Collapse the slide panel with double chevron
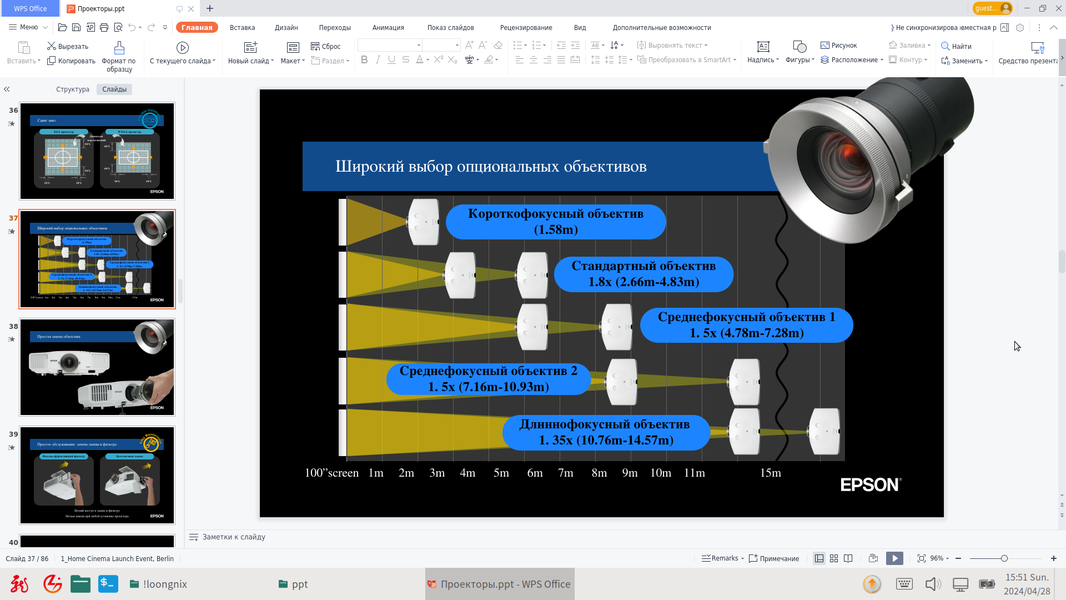Screen dimensions: 1066x600 (7, 89)
